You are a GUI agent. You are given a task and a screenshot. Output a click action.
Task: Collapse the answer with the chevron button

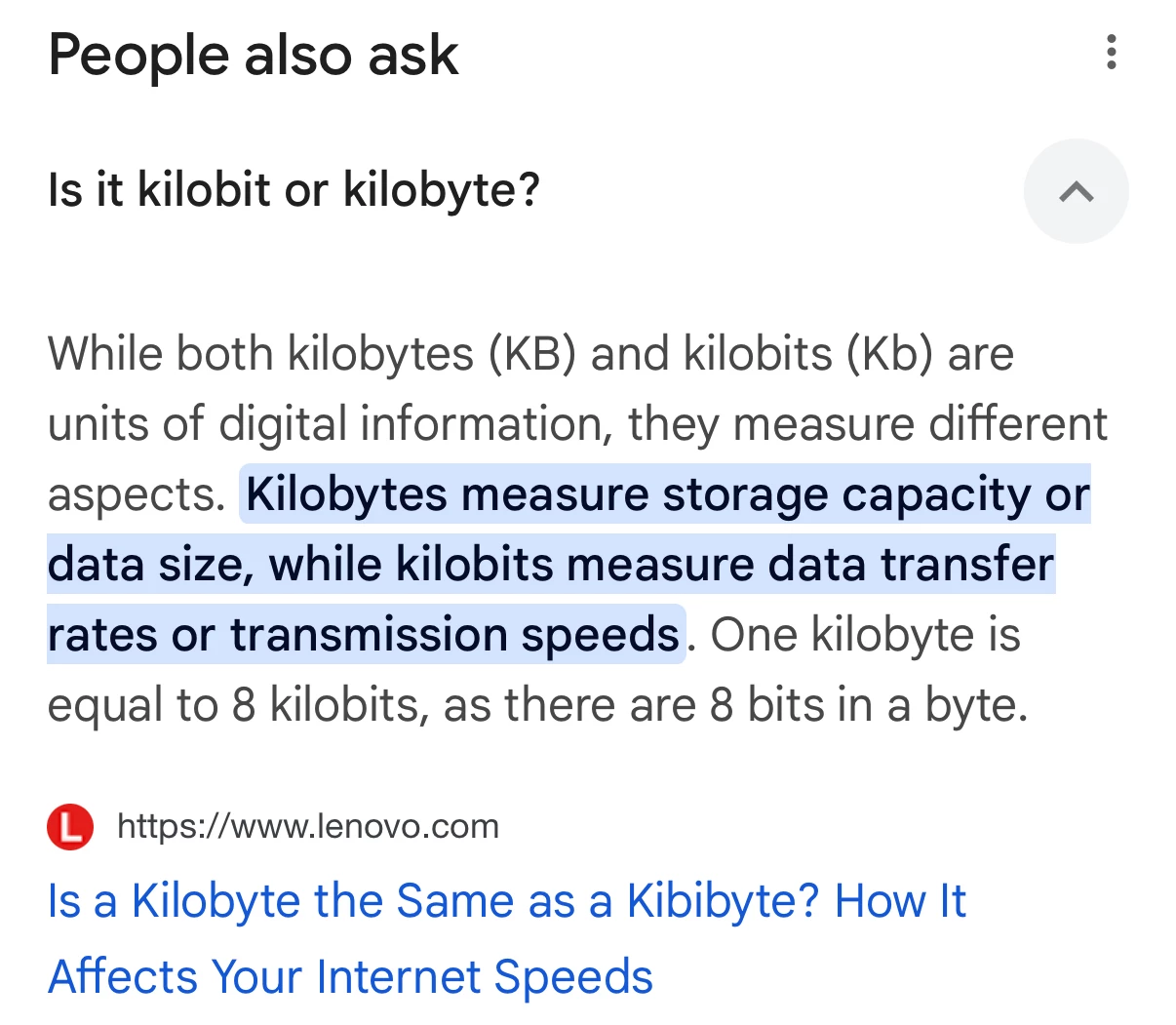point(1076,191)
